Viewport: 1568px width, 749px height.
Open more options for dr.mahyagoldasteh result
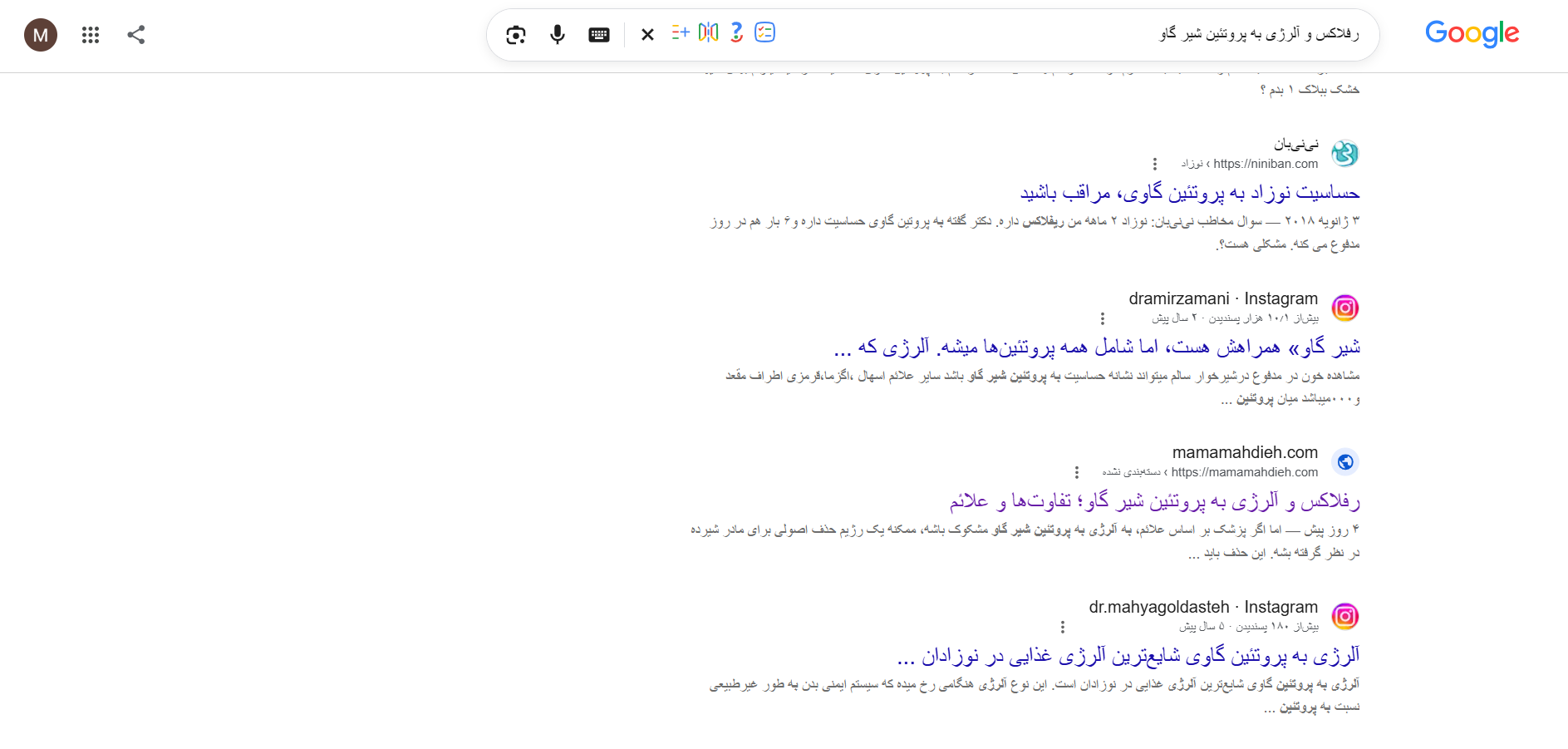point(1062,627)
